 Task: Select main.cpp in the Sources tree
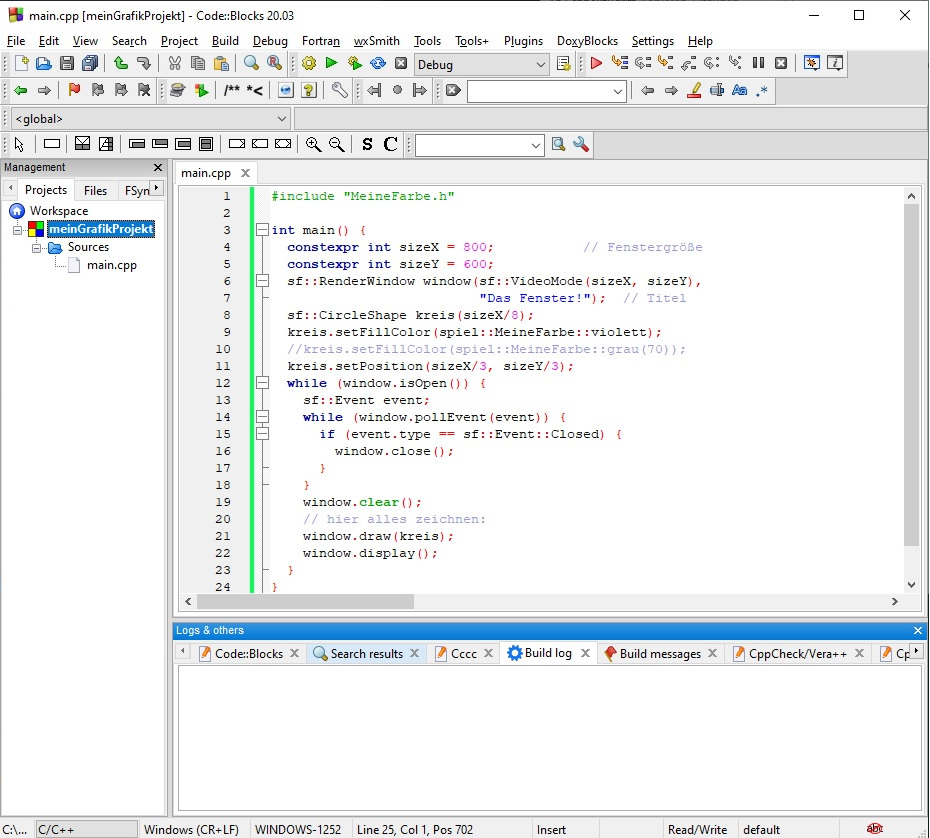(x=111, y=265)
